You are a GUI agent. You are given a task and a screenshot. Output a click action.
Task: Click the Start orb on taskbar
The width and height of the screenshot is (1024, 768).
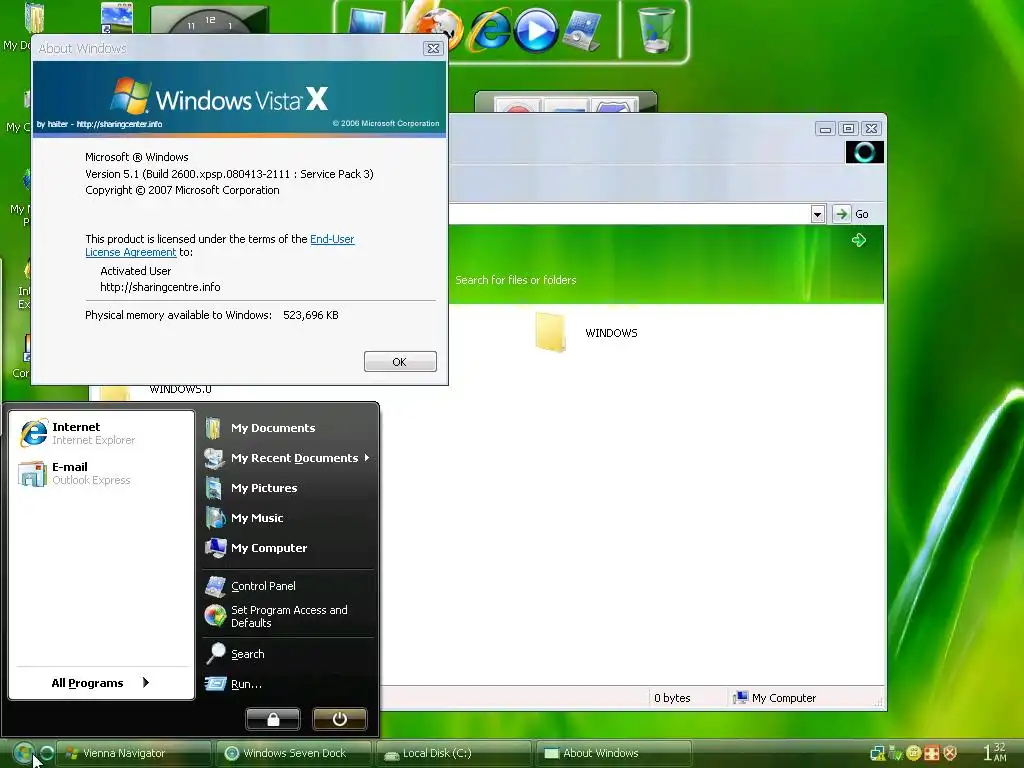click(24, 753)
